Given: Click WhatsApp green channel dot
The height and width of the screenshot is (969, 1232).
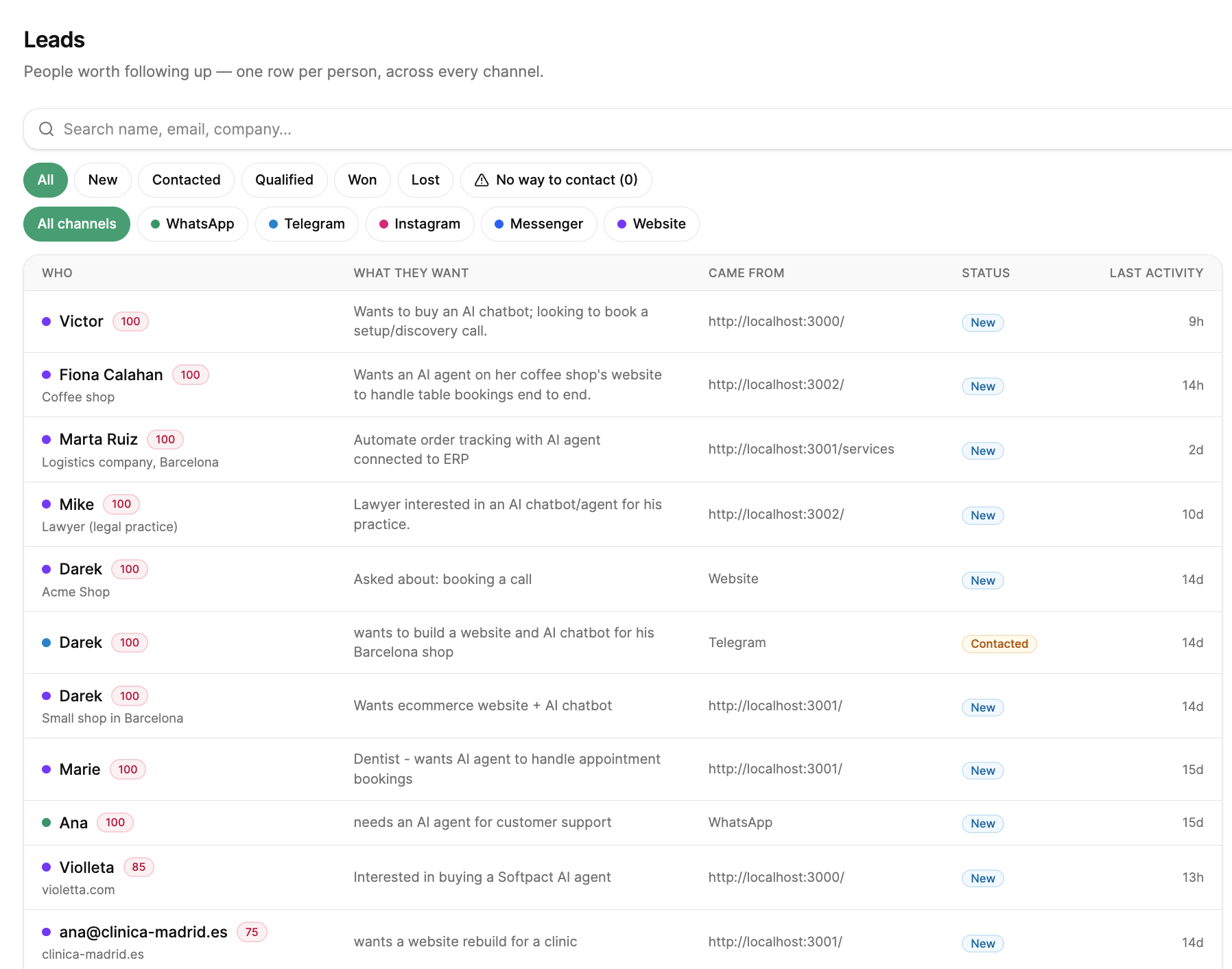Looking at the screenshot, I should [155, 224].
